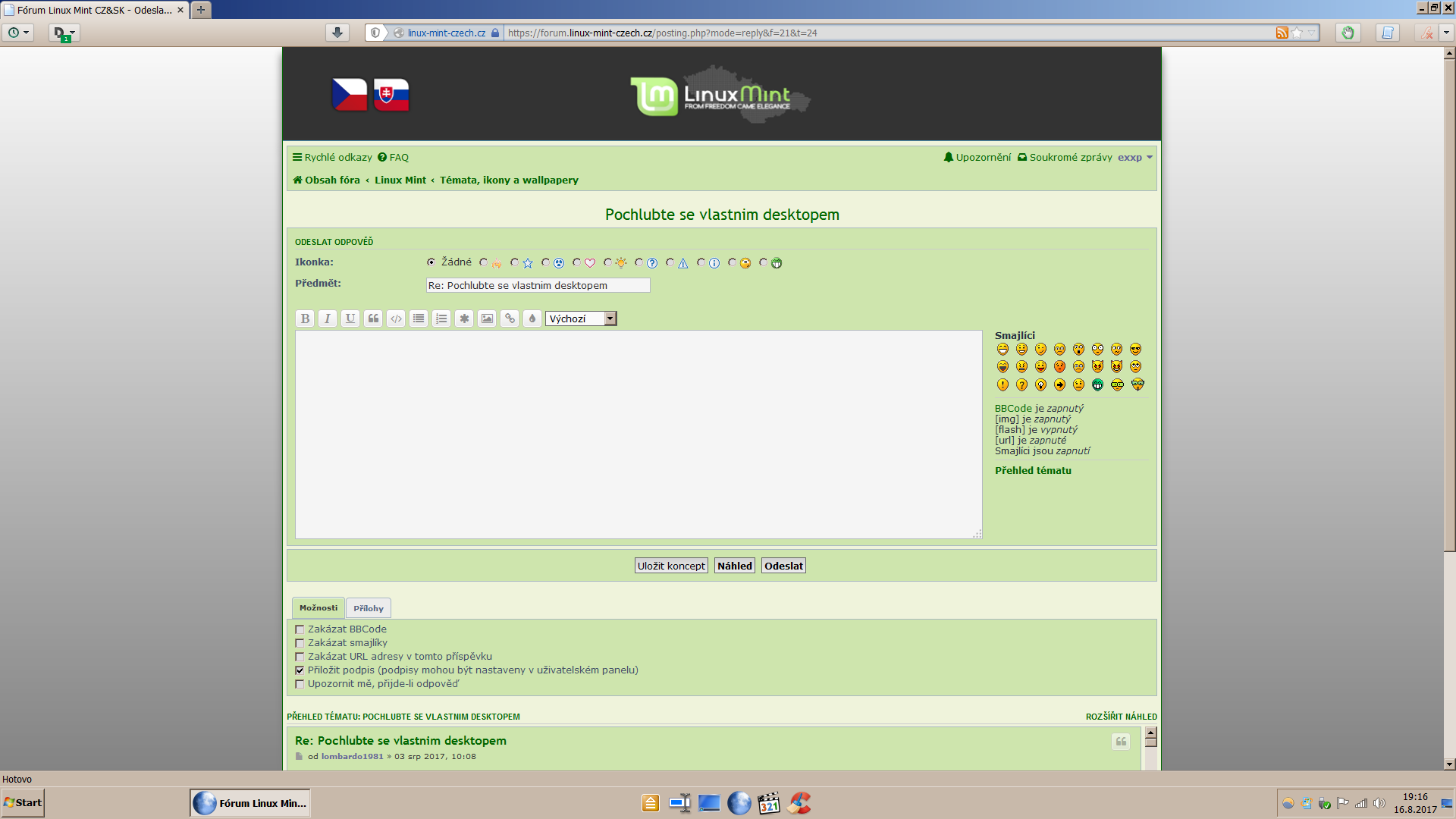Insert URL with the chain link icon
Screen dimensions: 1456x819
510,318
